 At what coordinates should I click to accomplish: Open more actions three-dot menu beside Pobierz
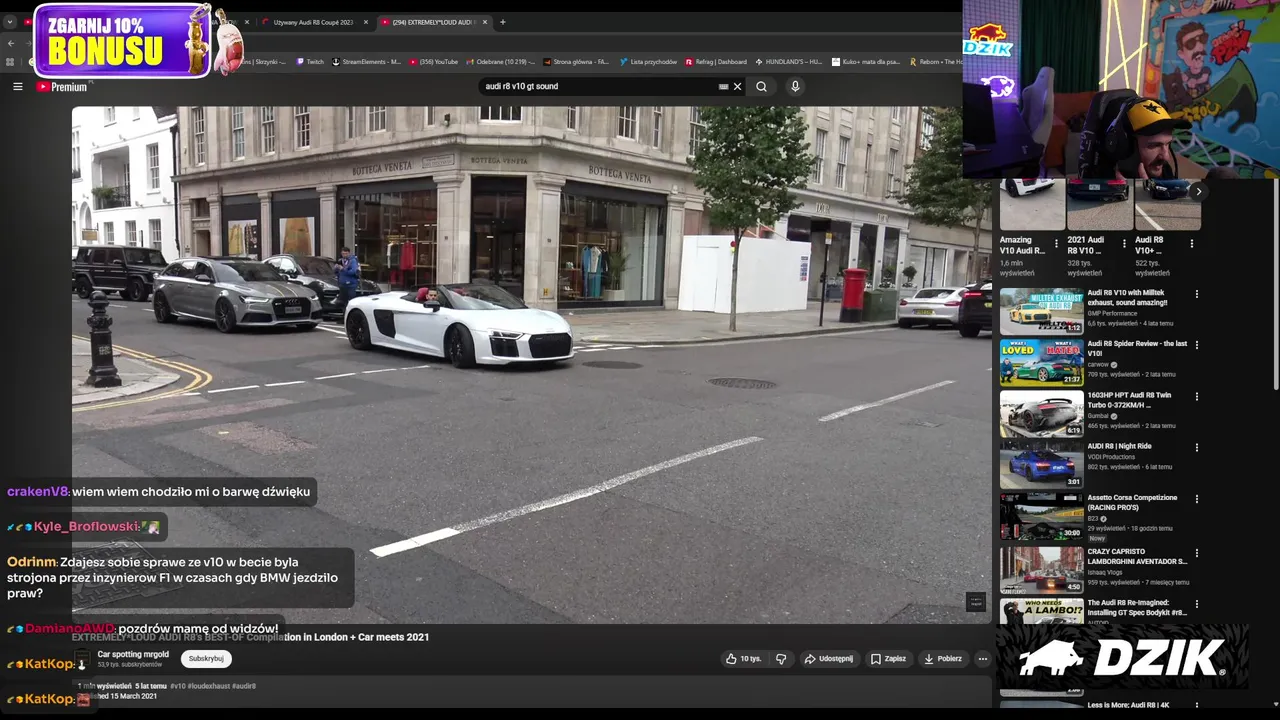point(982,659)
